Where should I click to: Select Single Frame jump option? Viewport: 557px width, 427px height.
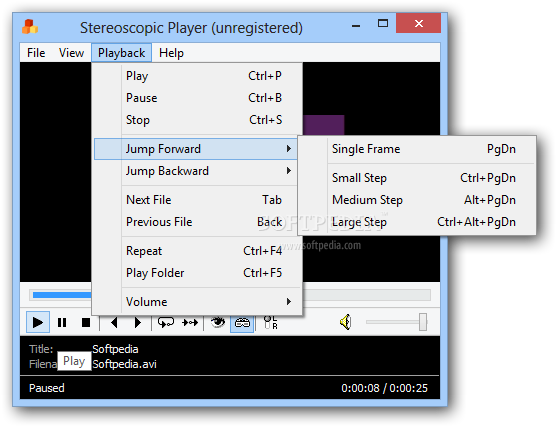click(x=417, y=149)
